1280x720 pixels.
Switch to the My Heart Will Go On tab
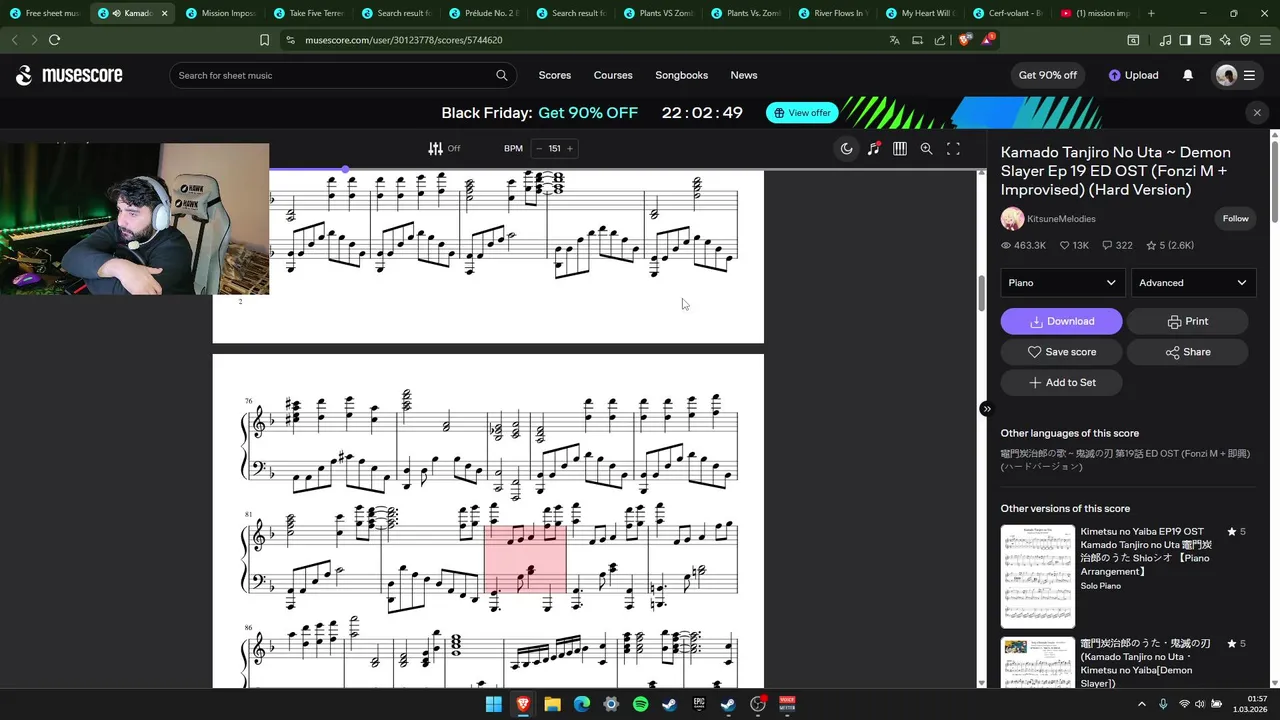tap(920, 13)
